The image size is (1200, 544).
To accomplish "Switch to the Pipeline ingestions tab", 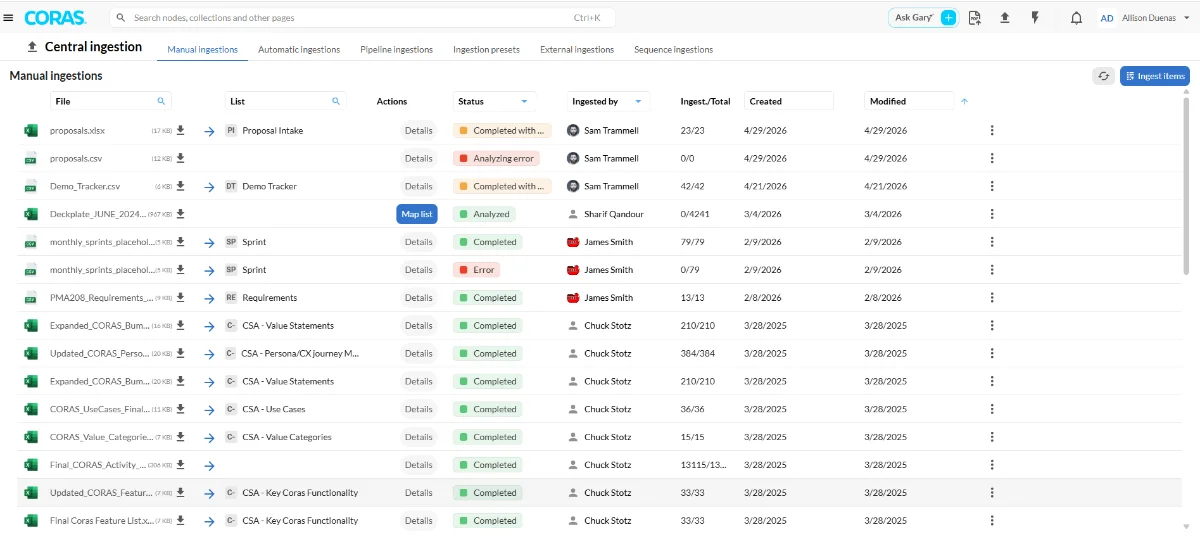I will (396, 49).
